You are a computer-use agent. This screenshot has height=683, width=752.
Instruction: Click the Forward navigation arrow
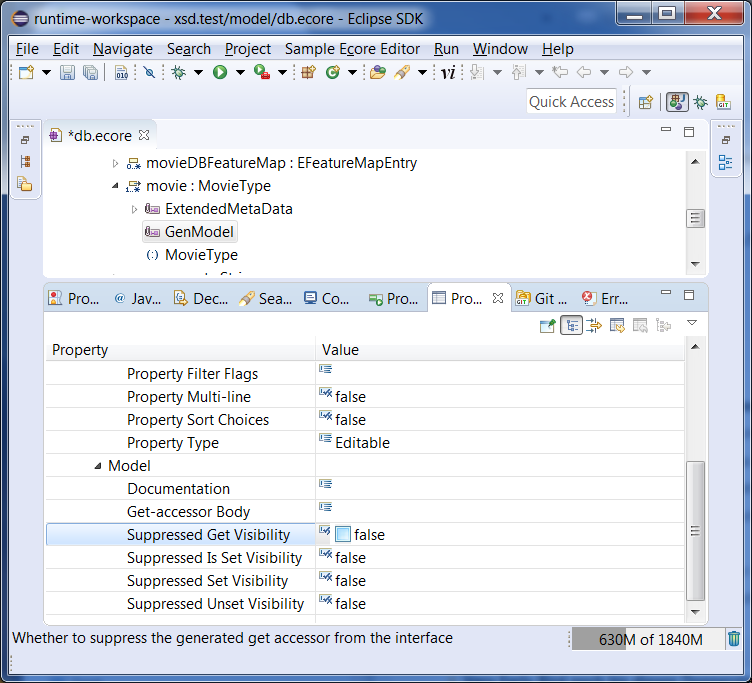point(625,72)
